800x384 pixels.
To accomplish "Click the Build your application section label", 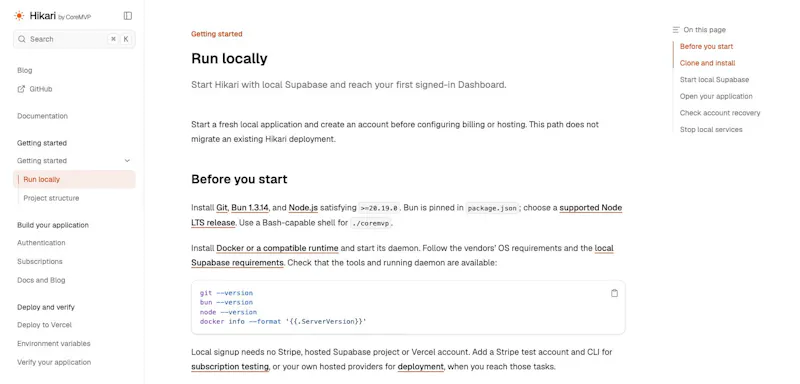I will (53, 225).
